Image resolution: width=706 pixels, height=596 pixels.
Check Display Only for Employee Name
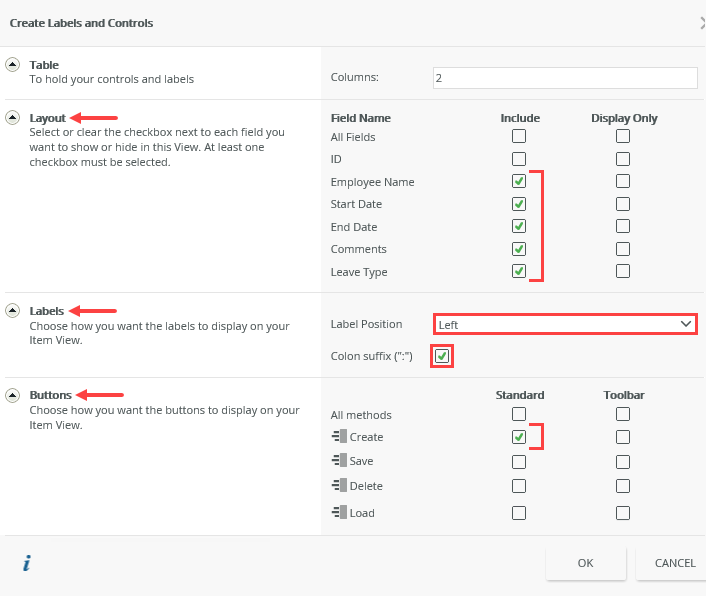(x=623, y=181)
